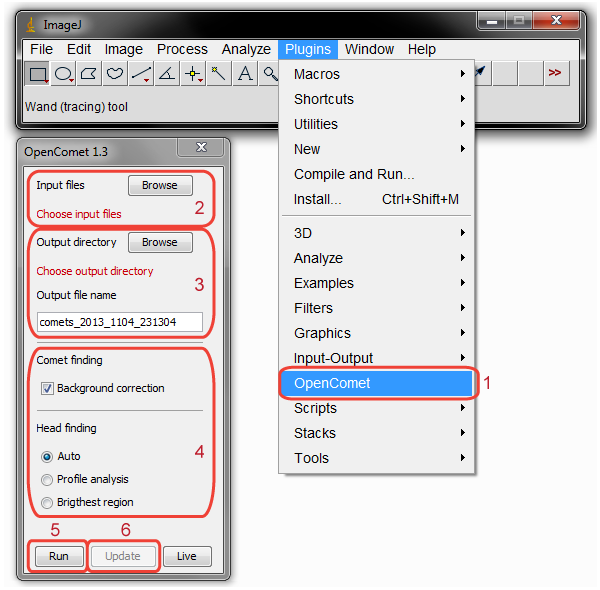Choose the Brightest region head finding option

tap(47, 502)
